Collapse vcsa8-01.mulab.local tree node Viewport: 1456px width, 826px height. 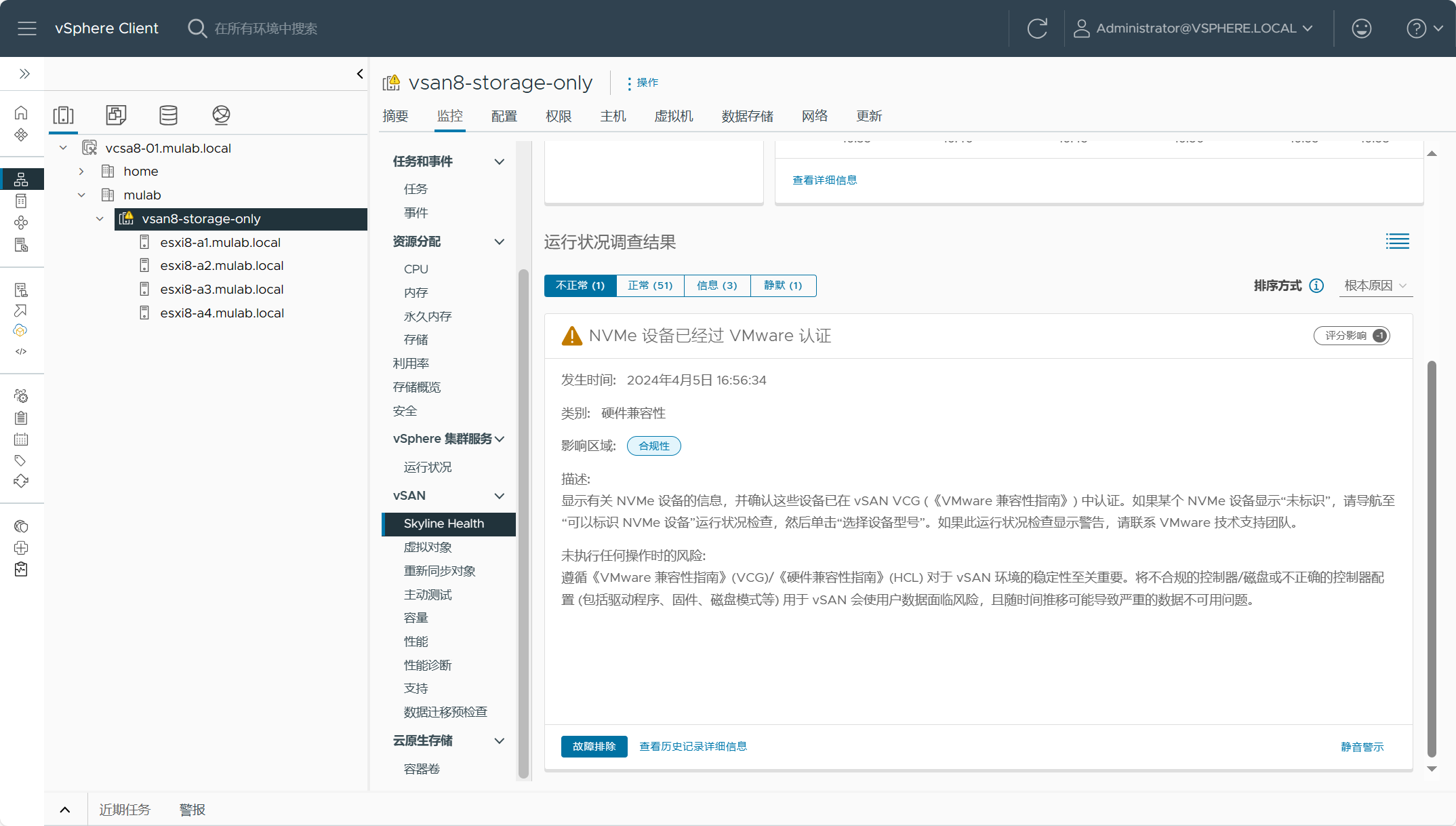63,148
